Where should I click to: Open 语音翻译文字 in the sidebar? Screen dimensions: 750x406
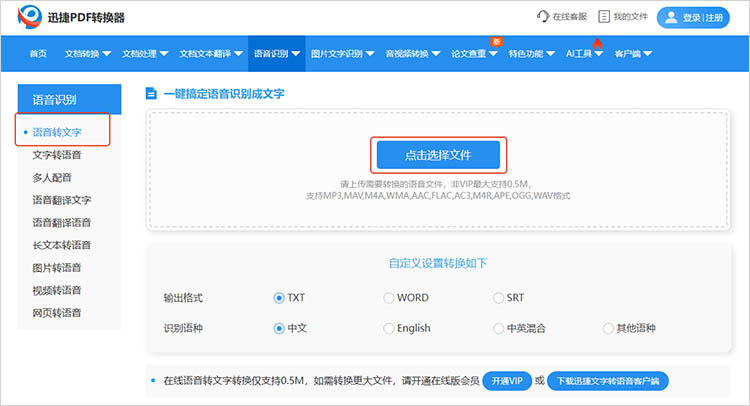pyautogui.click(x=62, y=200)
